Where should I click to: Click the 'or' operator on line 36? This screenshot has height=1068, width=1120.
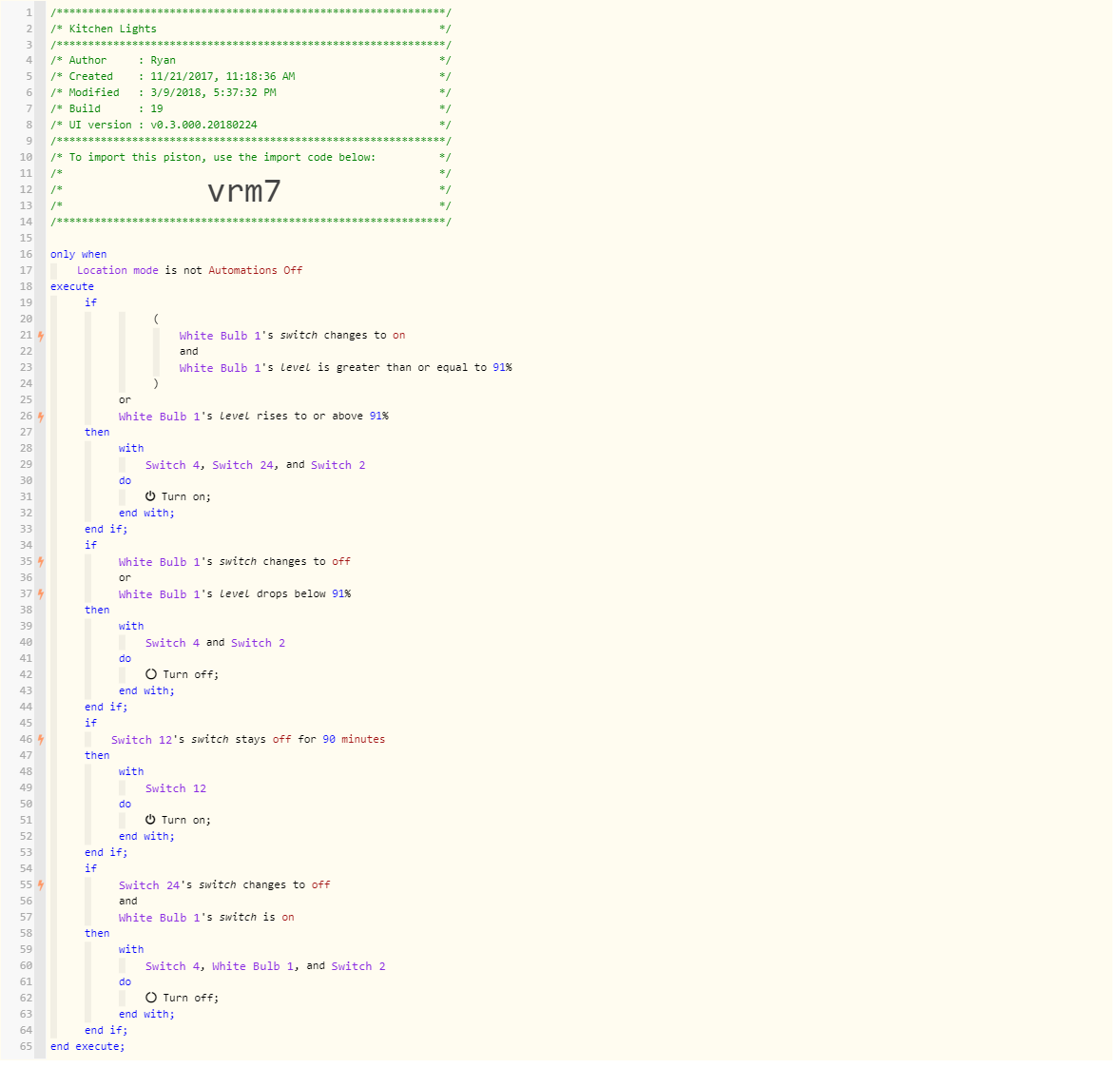125,578
